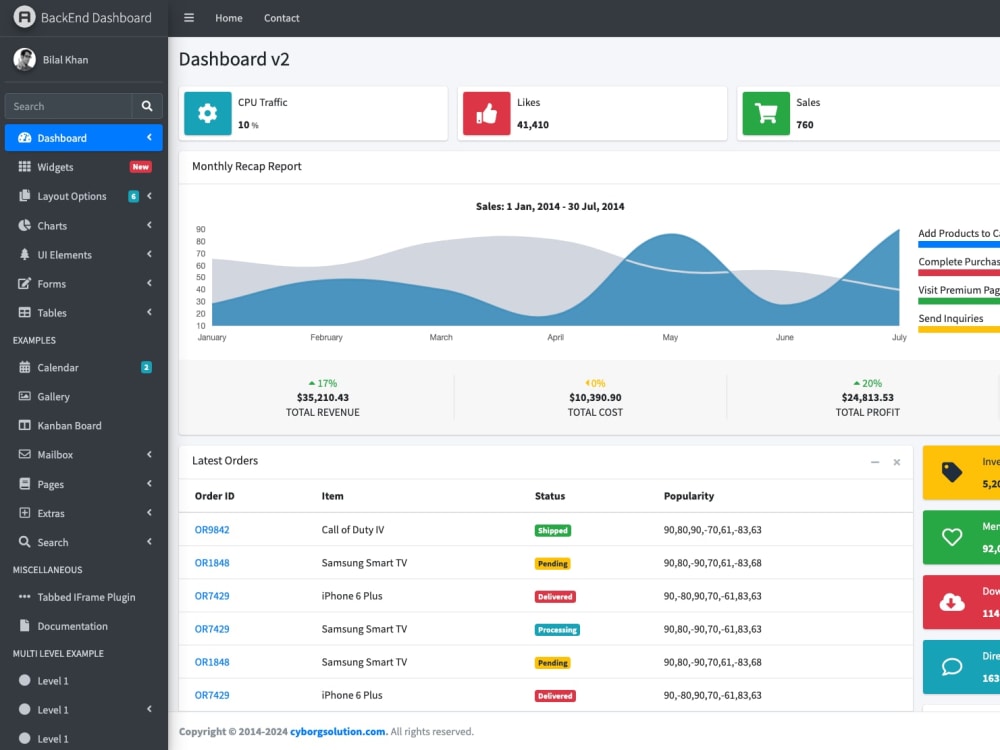Expand the Forms submenu chevron
The image size is (1000, 750).
[x=149, y=283]
